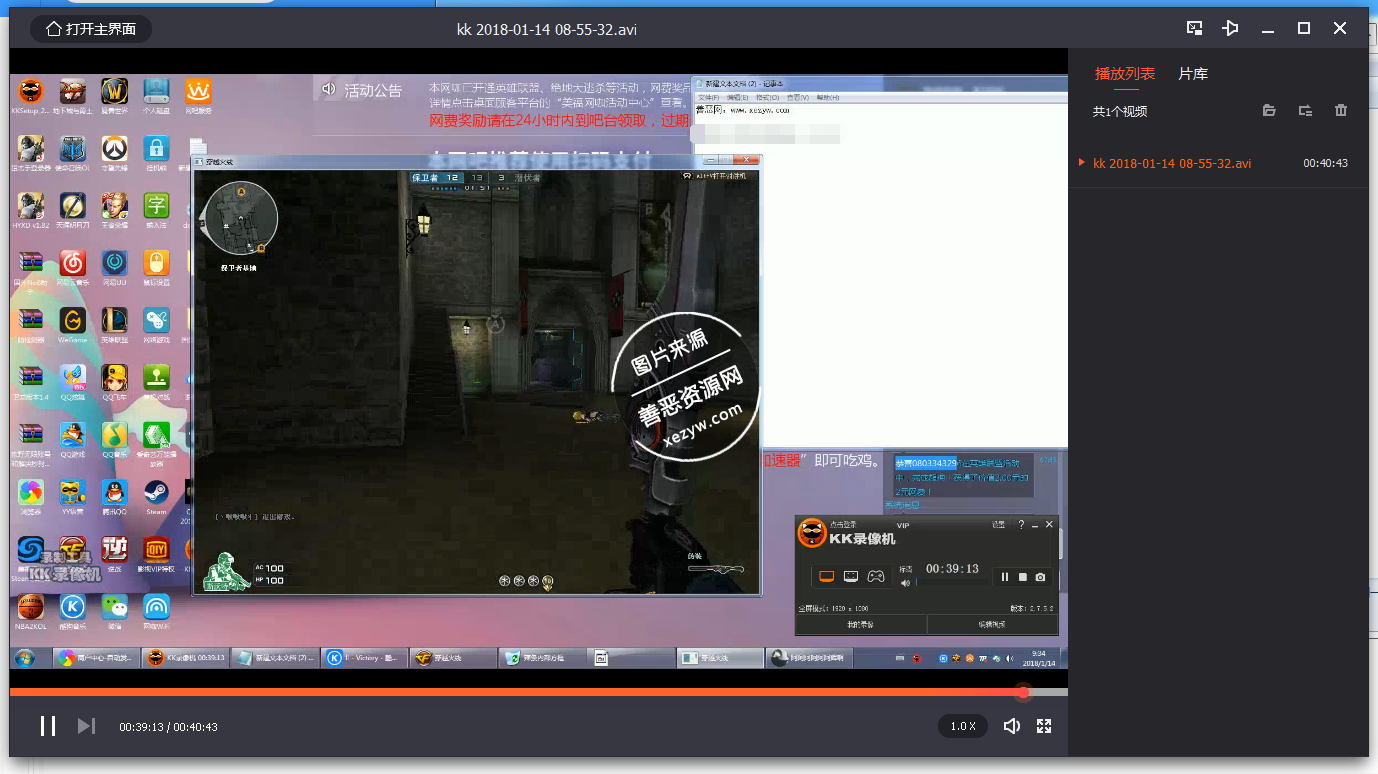Viewport: 1378px width, 774px height.
Task: Click the orange playback progress bar
Action: [500, 692]
